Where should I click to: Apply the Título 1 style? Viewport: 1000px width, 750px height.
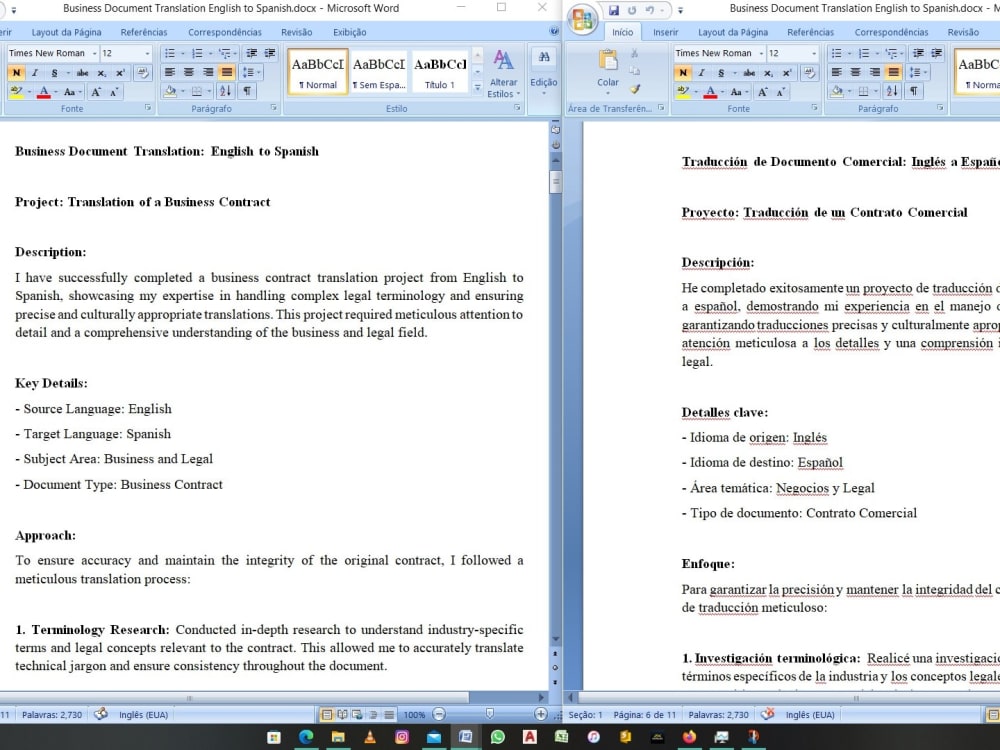coord(440,71)
